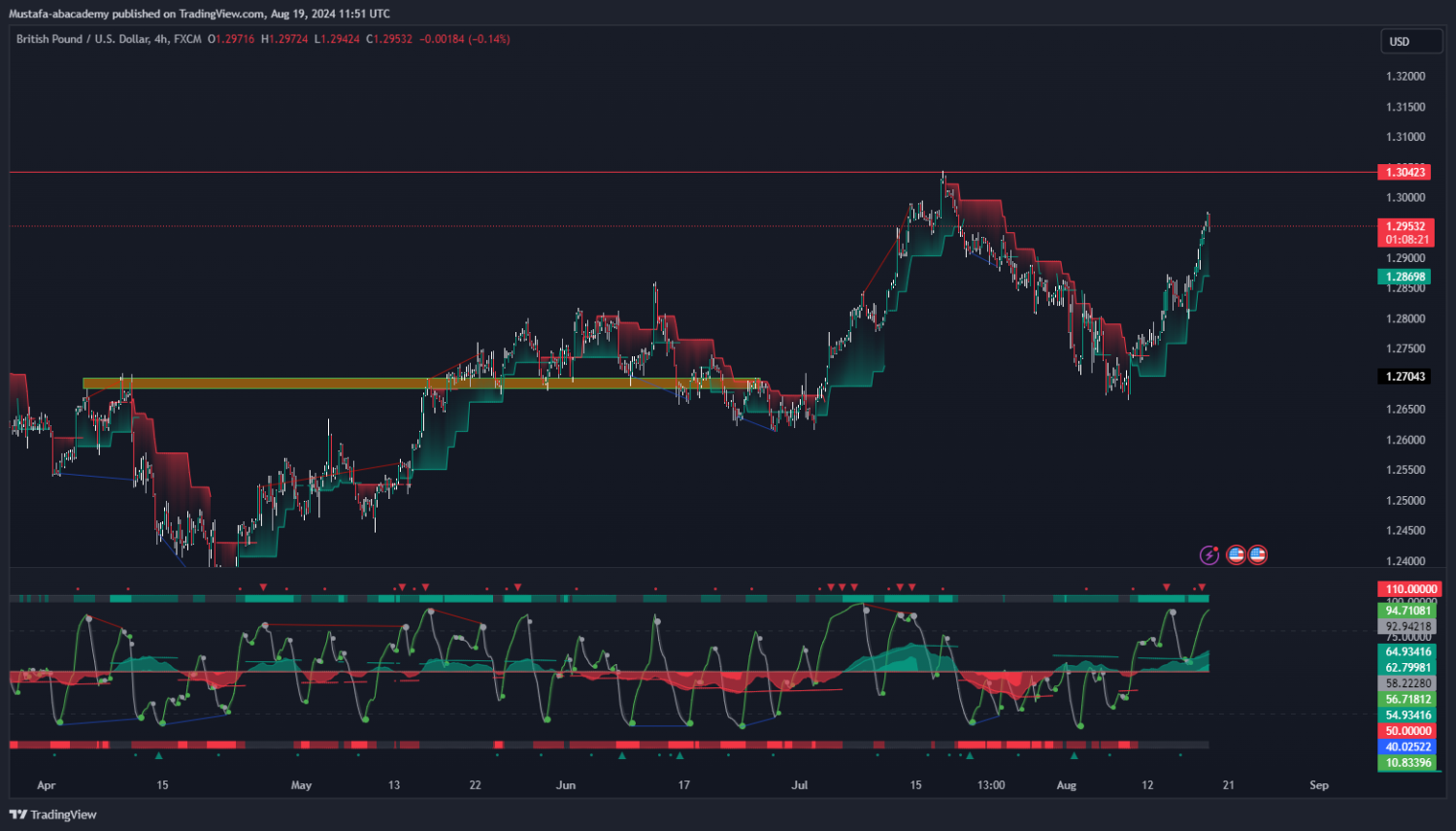Screen dimensions: 1456x831
Task: Click the 1.31500 price scale value
Action: click(1406, 107)
